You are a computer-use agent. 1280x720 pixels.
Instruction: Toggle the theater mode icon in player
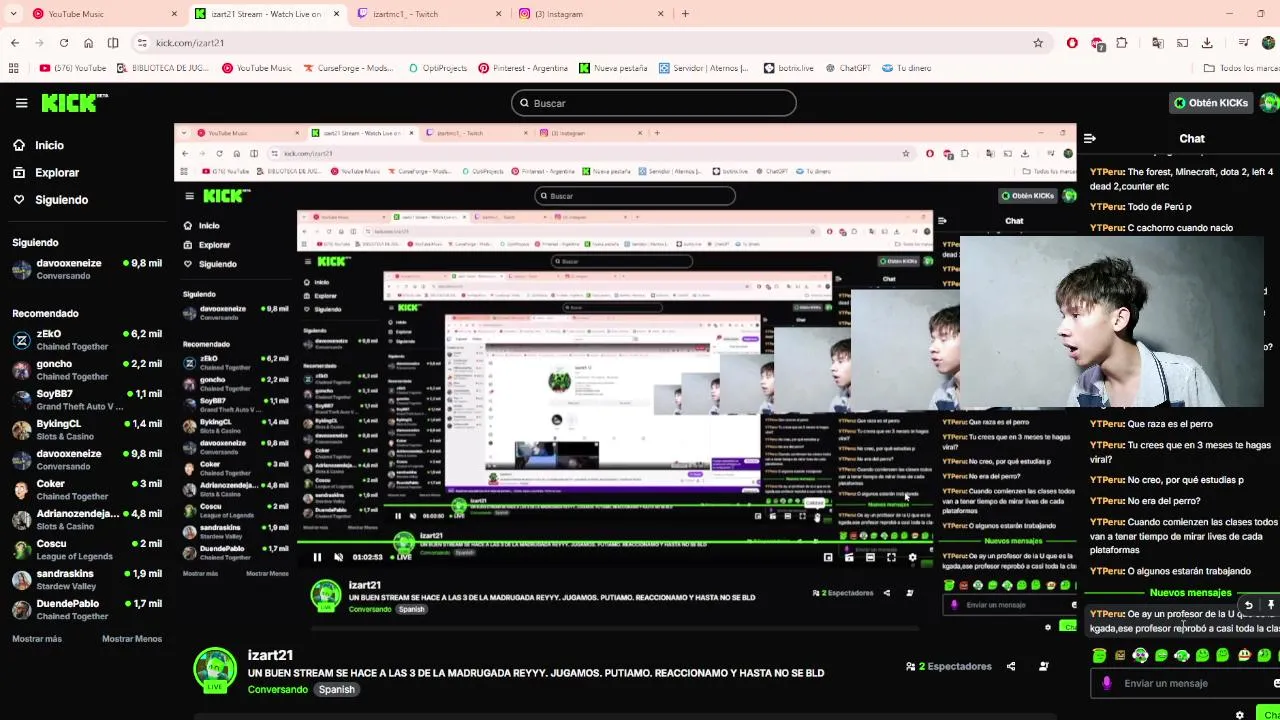(x=869, y=557)
